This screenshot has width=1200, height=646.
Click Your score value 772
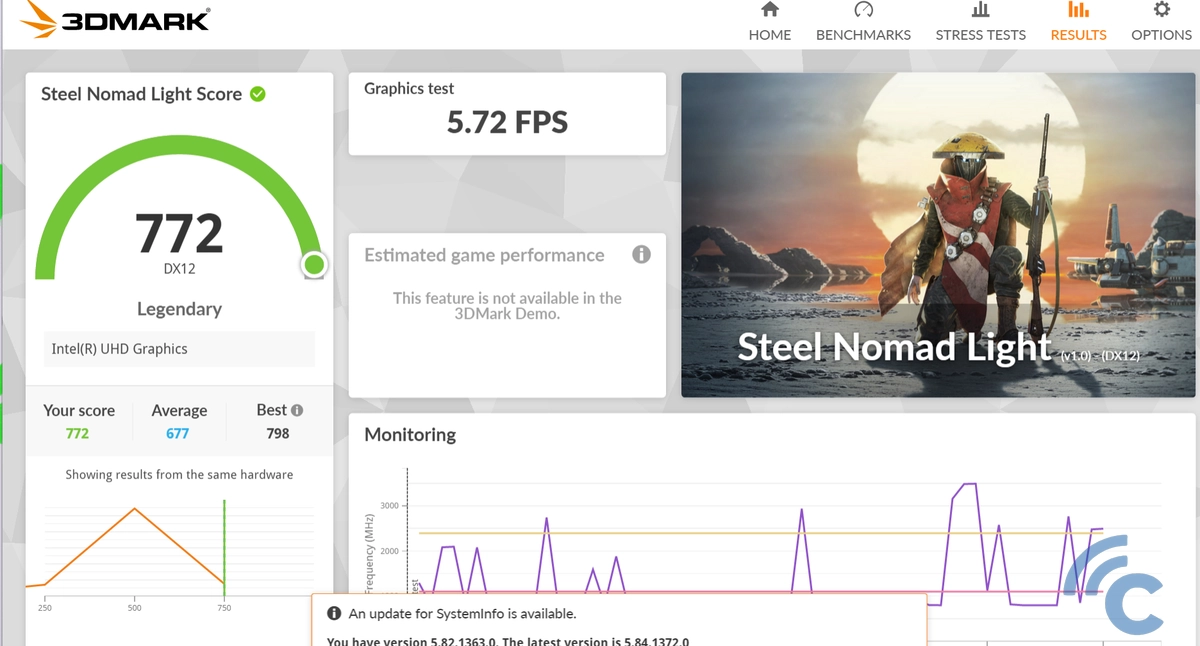pyautogui.click(x=78, y=433)
